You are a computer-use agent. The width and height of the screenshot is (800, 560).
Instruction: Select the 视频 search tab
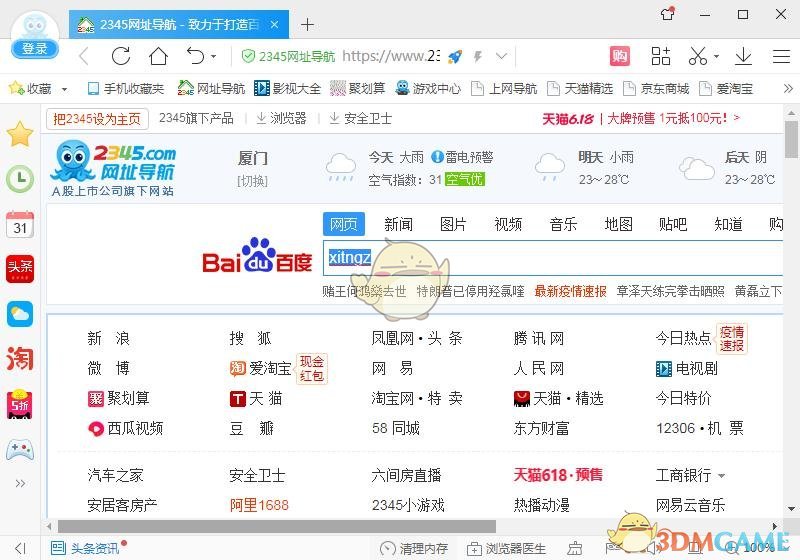[508, 224]
